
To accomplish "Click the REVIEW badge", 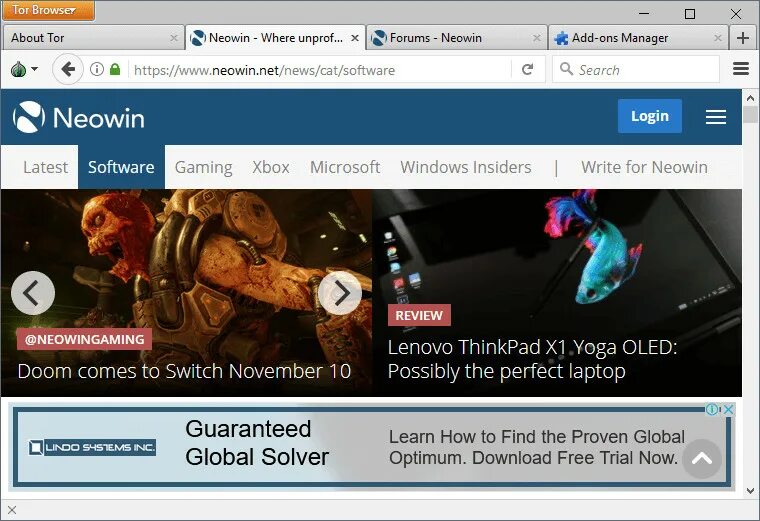I will 419,316.
